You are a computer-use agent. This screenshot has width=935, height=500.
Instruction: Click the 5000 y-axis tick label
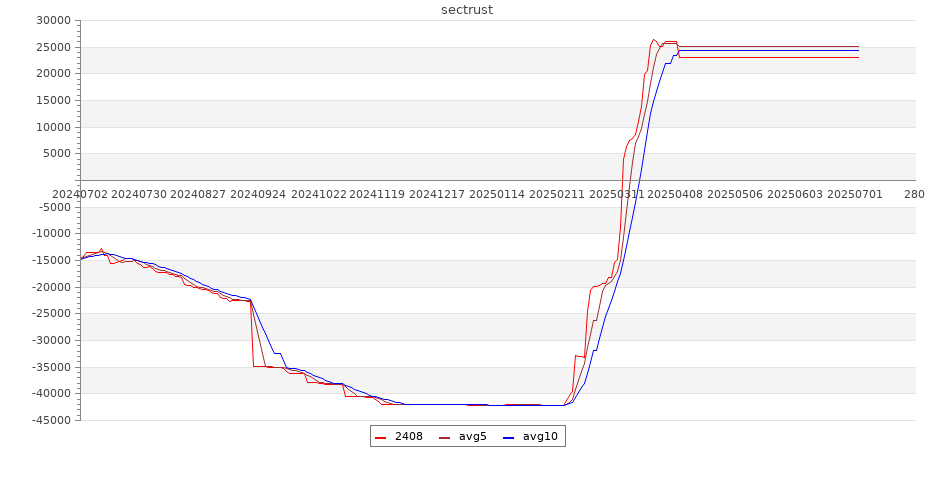[x=55, y=154]
